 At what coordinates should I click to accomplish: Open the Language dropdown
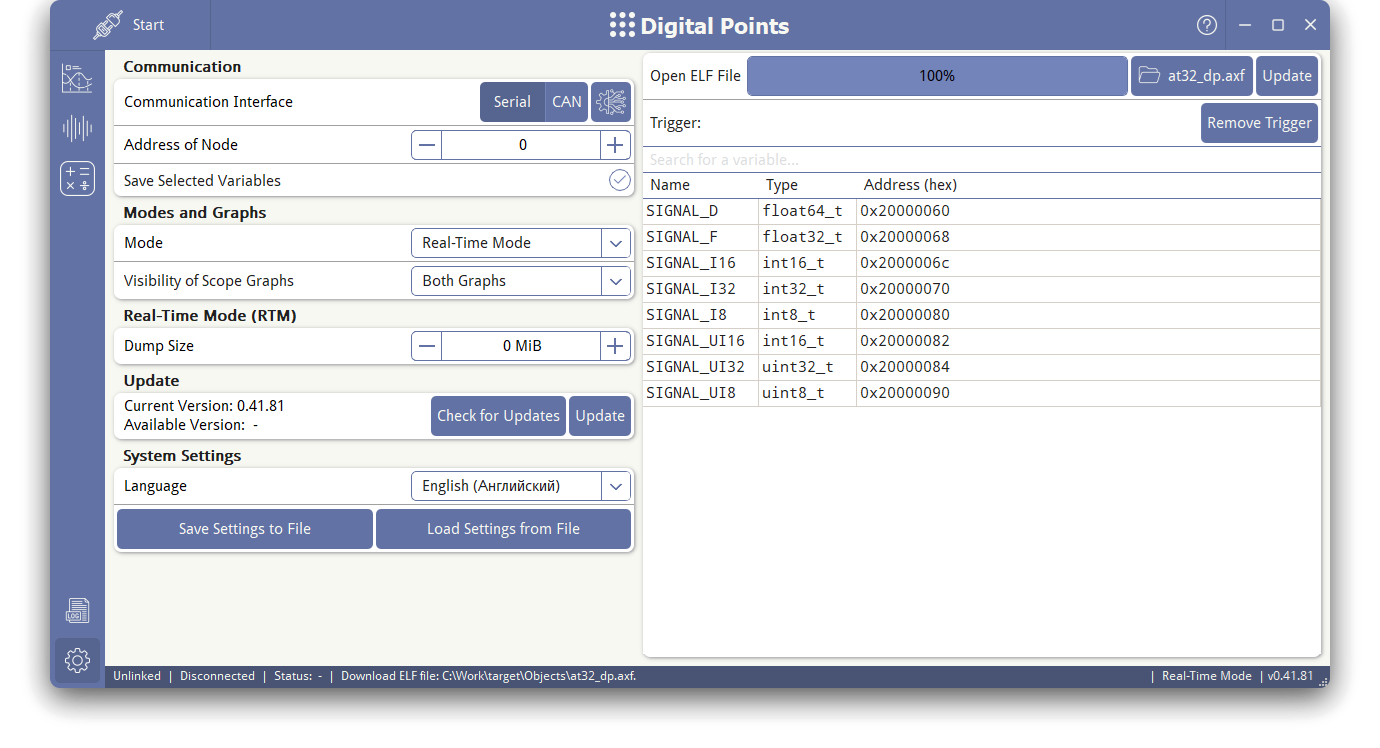click(521, 486)
